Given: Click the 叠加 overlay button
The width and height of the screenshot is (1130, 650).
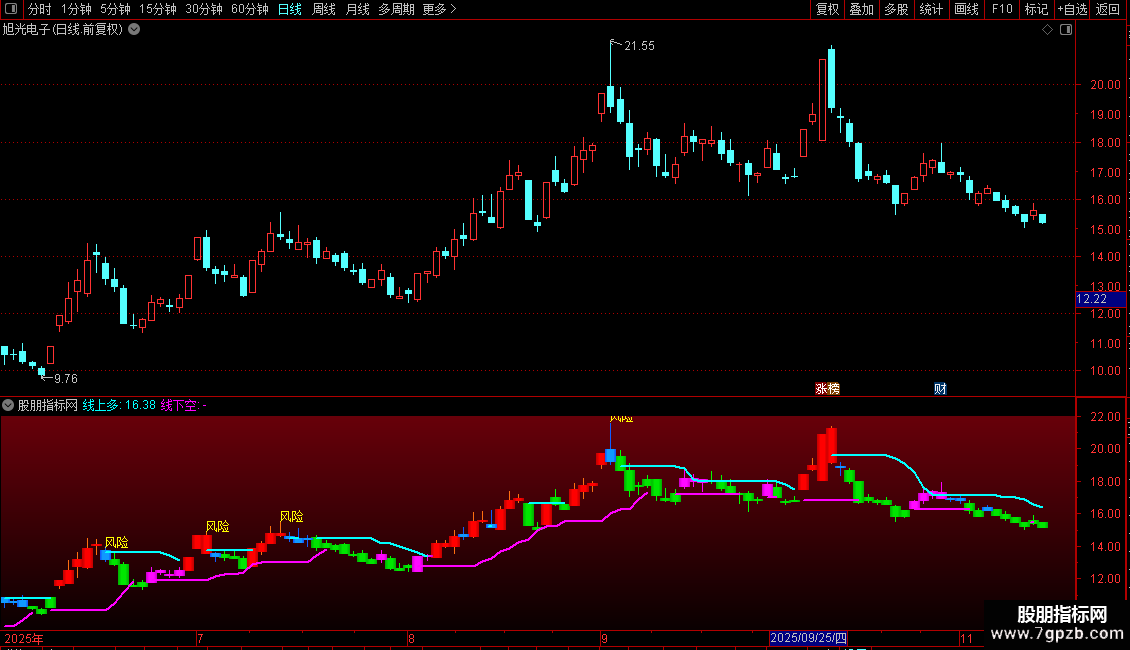Looking at the screenshot, I should [861, 9].
